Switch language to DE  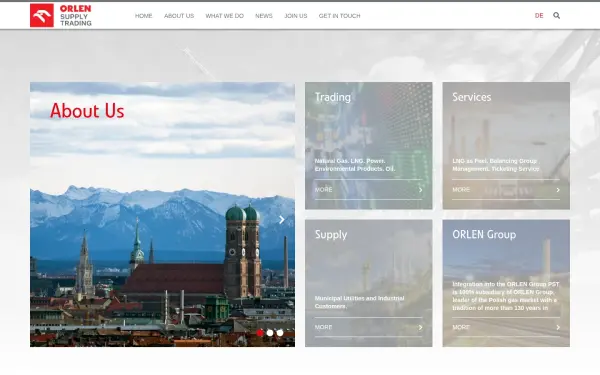click(x=539, y=16)
